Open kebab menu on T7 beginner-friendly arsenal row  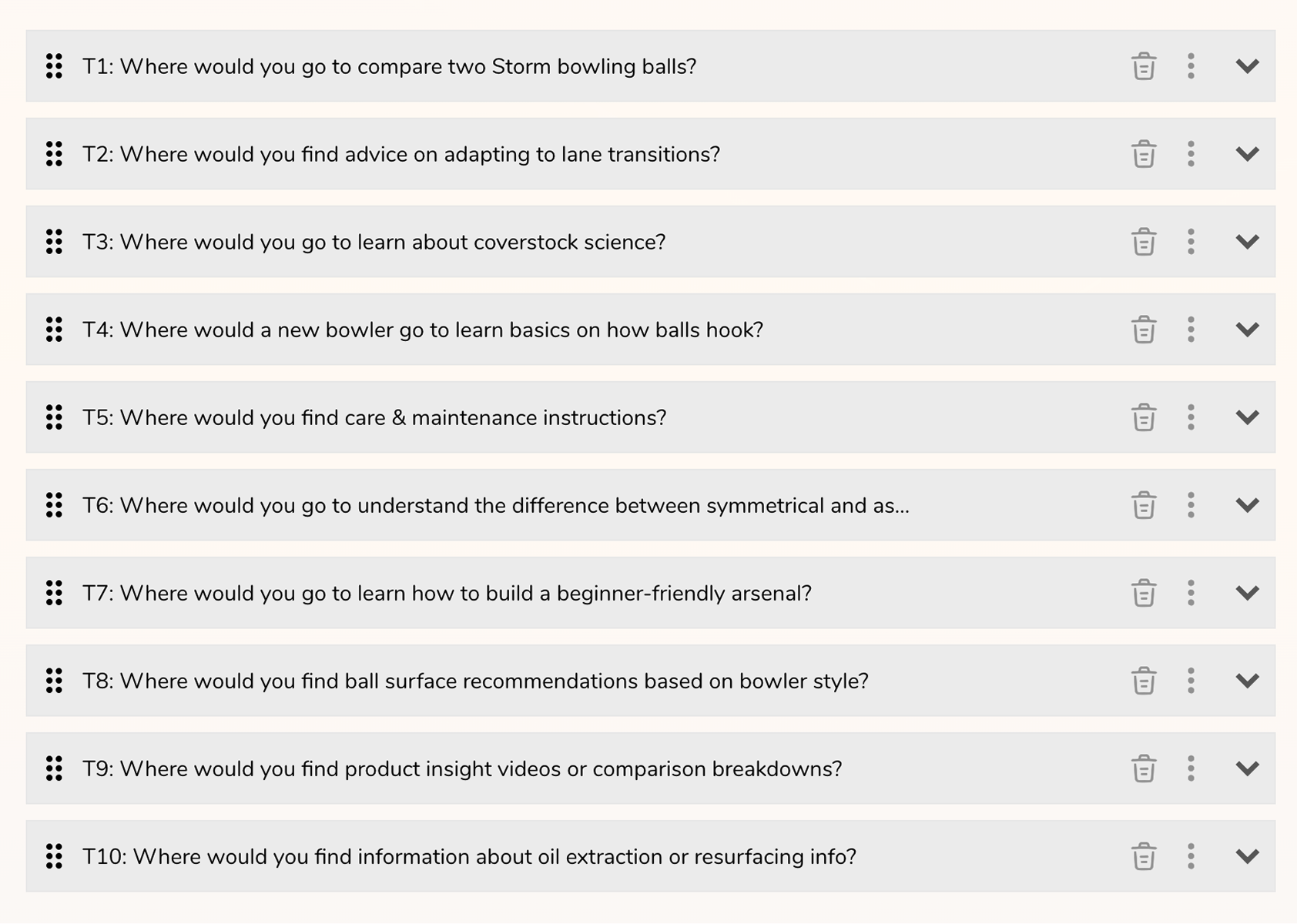pyautogui.click(x=1191, y=593)
